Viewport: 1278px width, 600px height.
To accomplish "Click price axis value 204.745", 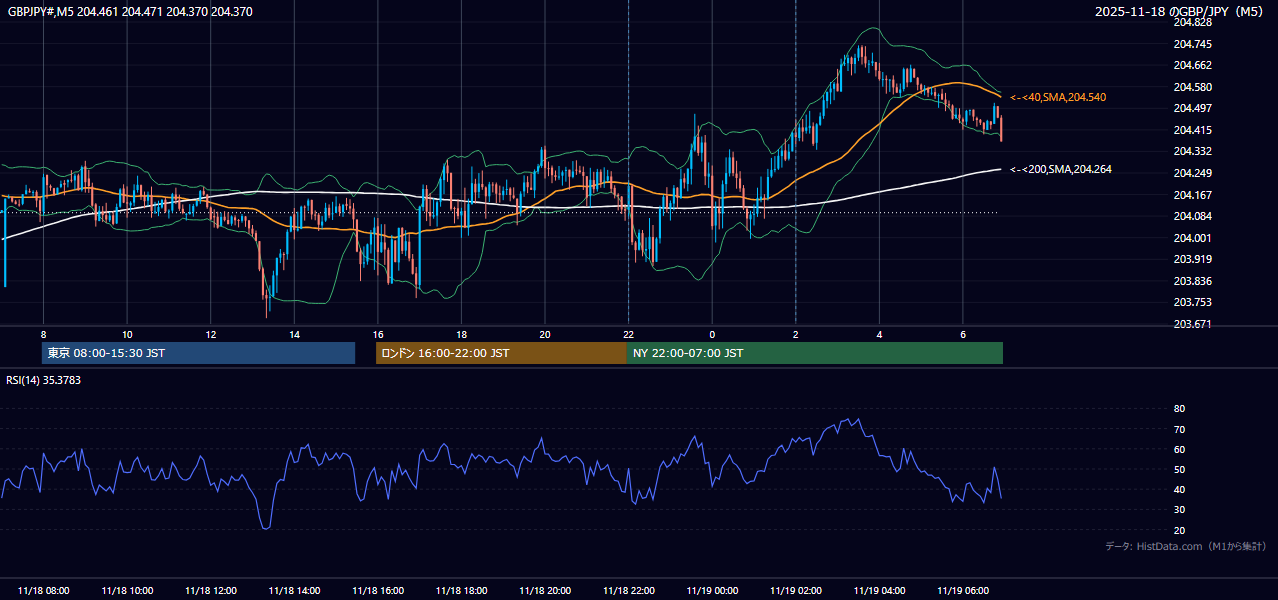I will point(1192,44).
